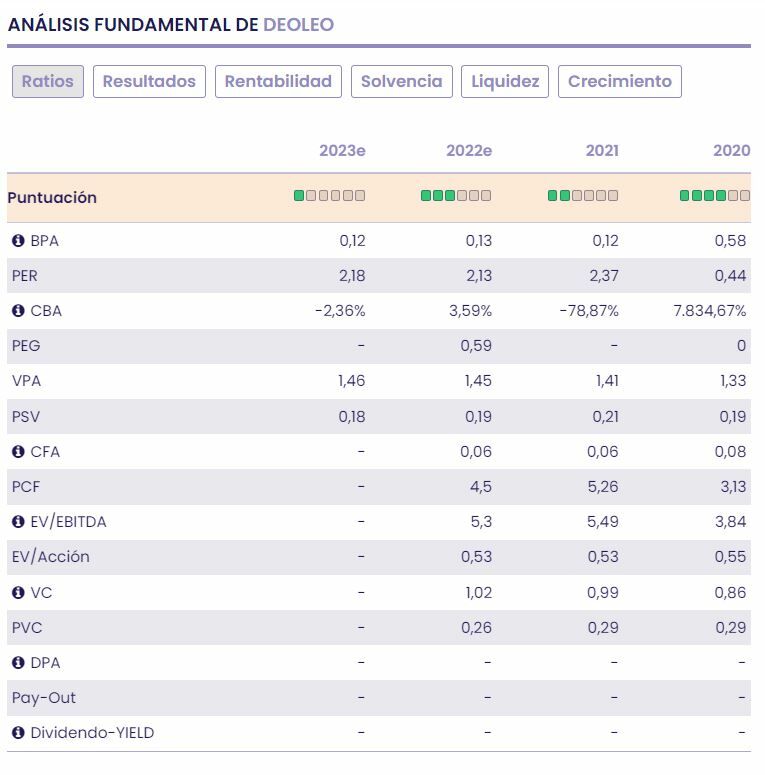Click the info icon next to BPA
The height and width of the screenshot is (775, 765).
click(18, 241)
